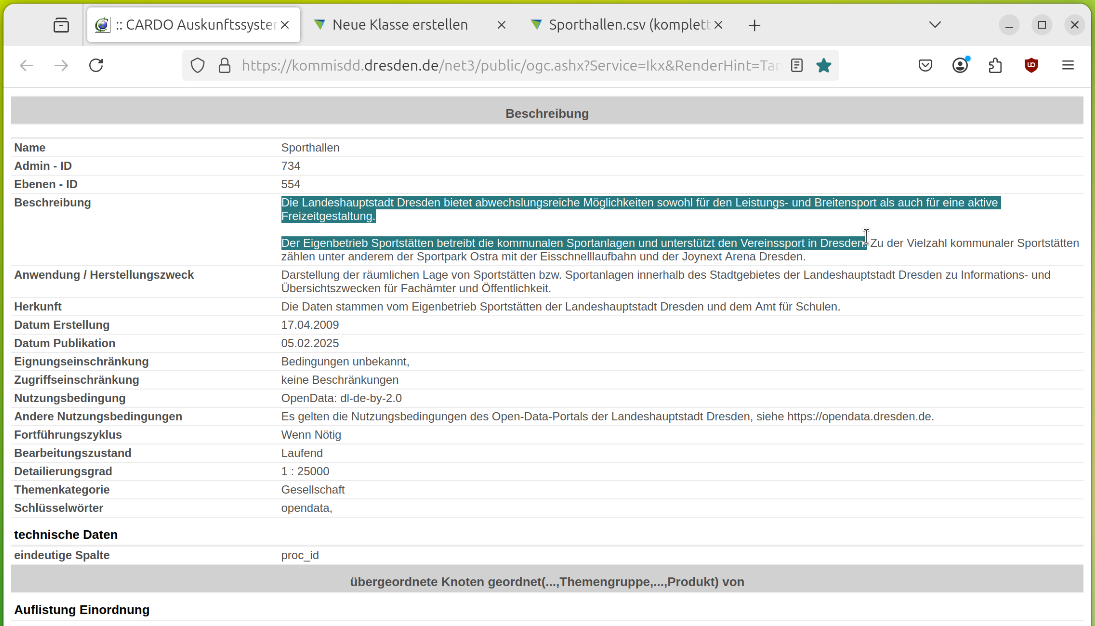Click the date 17.04.2009

click(310, 326)
